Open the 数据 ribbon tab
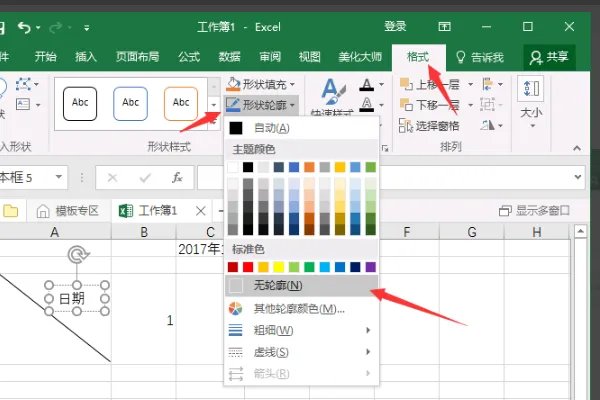This screenshot has height=400, width=600. pos(229,57)
